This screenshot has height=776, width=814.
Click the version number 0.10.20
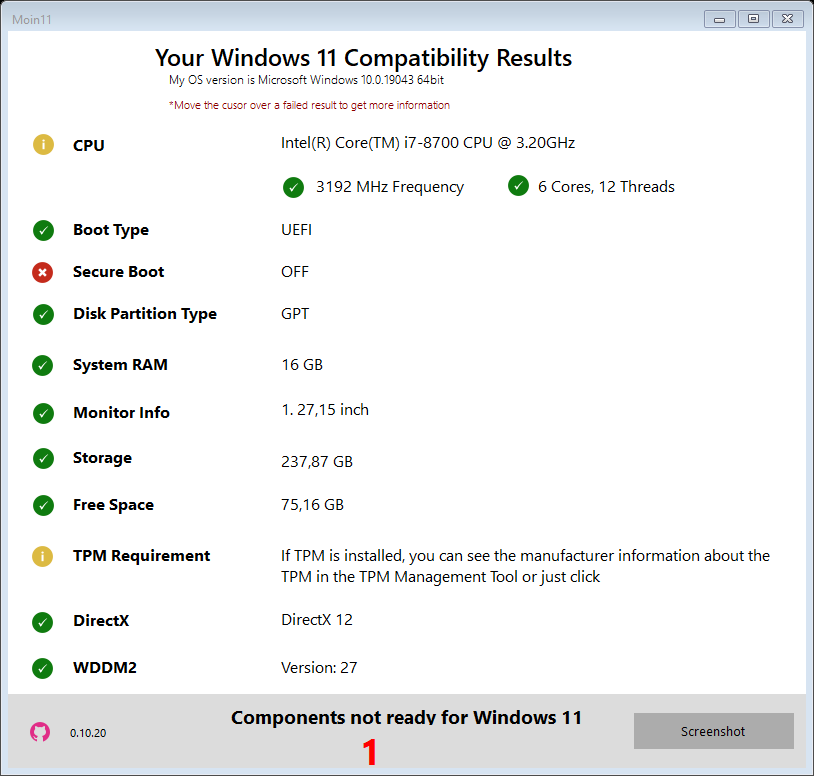coord(88,733)
